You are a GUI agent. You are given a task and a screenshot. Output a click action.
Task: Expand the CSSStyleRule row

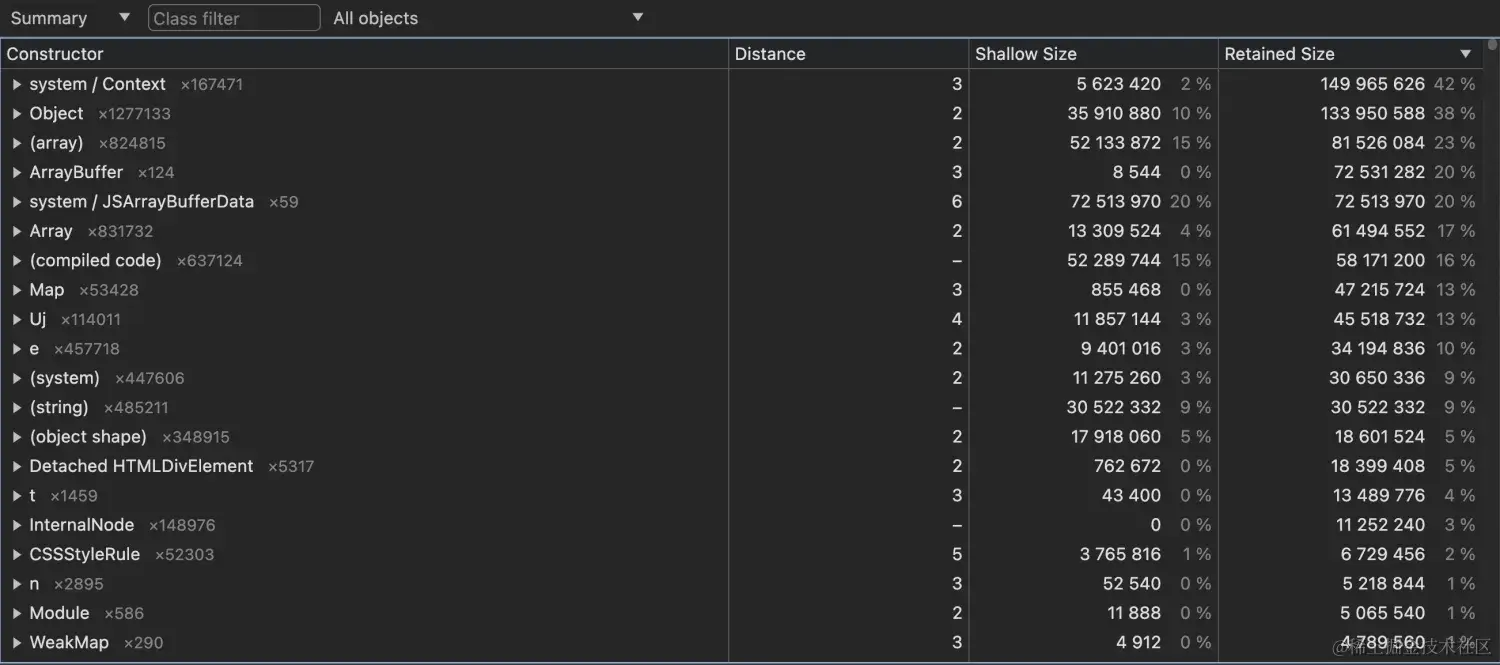17,554
